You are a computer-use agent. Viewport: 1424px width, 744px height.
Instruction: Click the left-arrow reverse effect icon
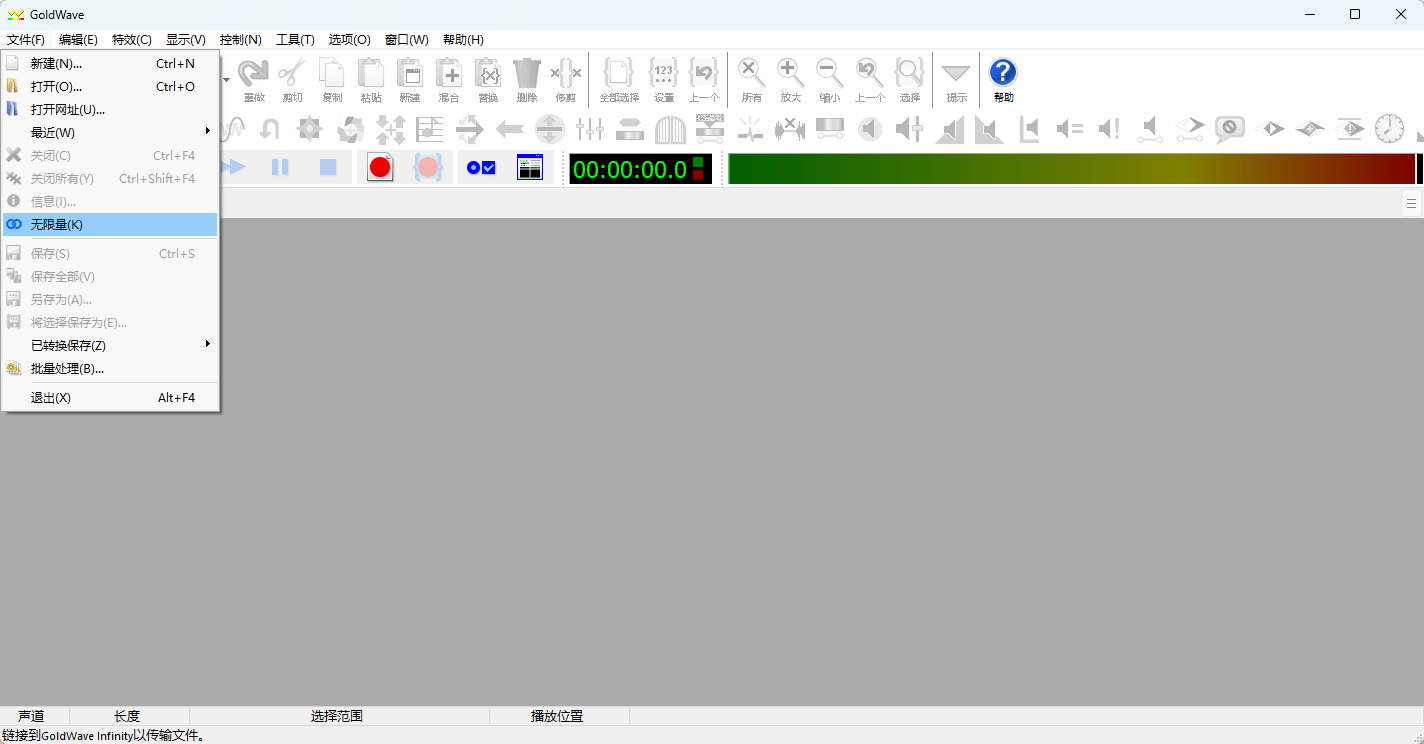click(510, 129)
